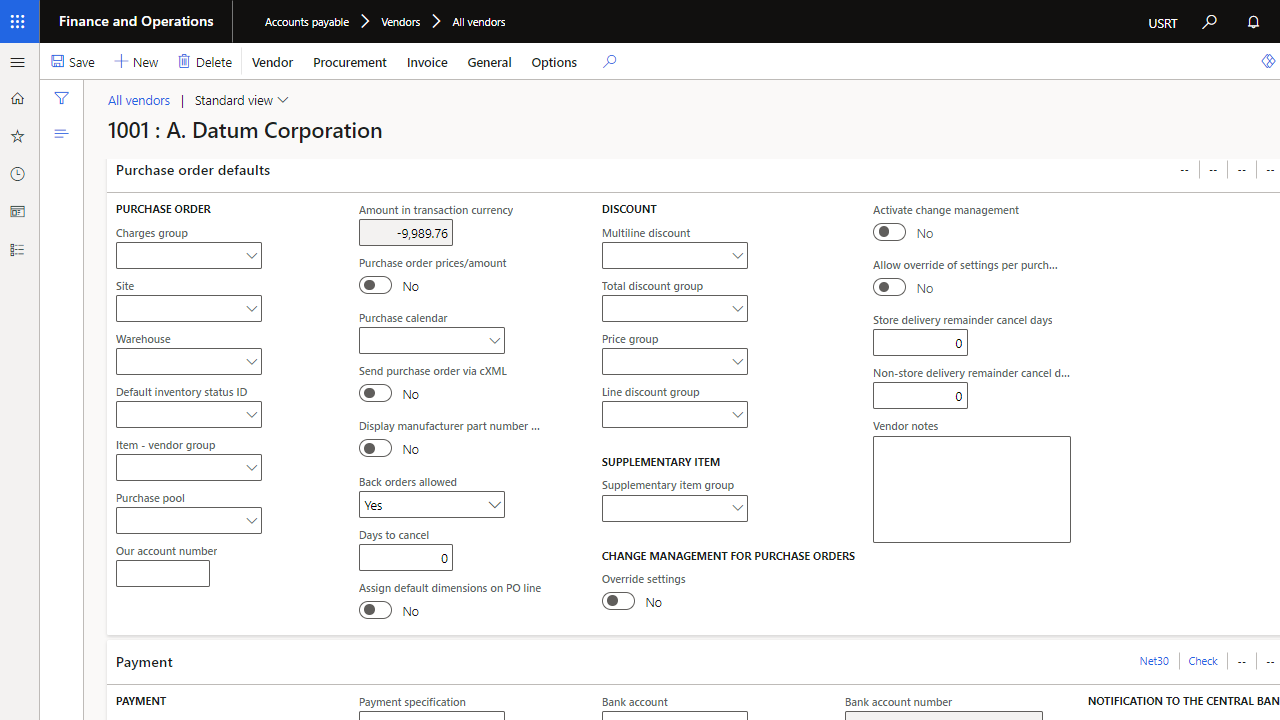Click the All vendors breadcrumb in header
The width and height of the screenshot is (1280, 720).
pos(479,22)
